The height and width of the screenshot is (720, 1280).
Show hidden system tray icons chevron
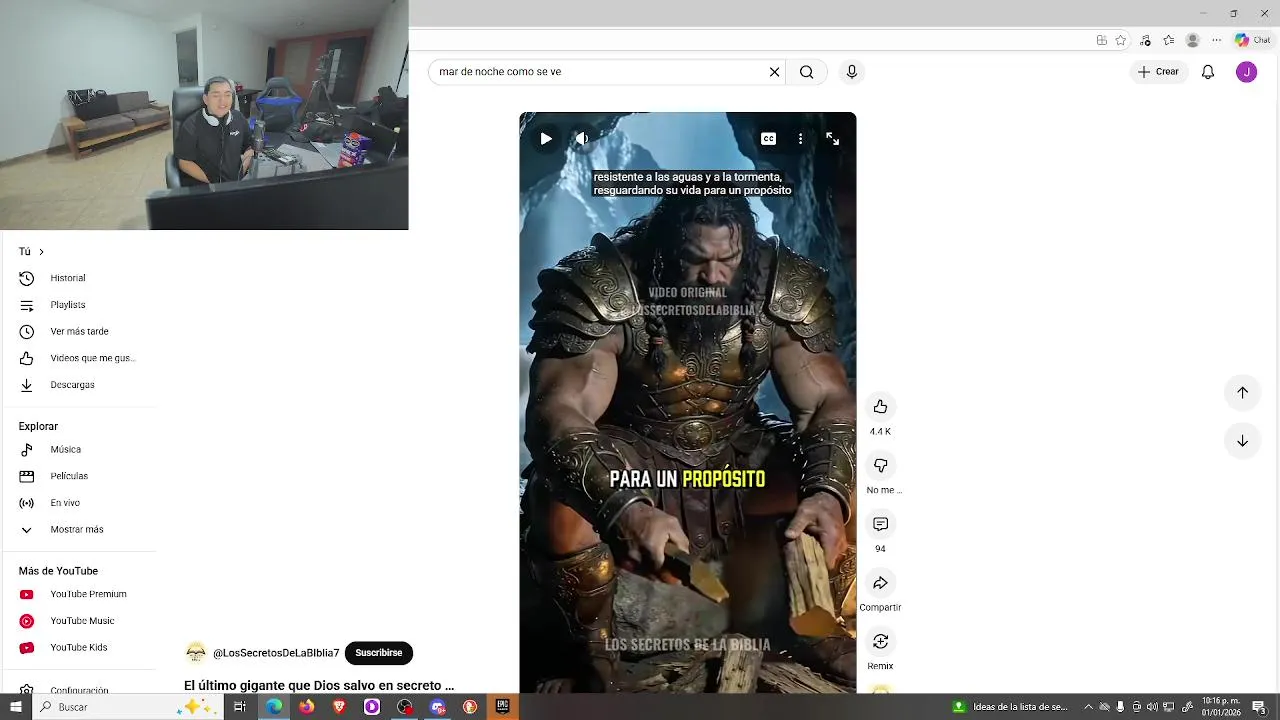pos(1089,707)
